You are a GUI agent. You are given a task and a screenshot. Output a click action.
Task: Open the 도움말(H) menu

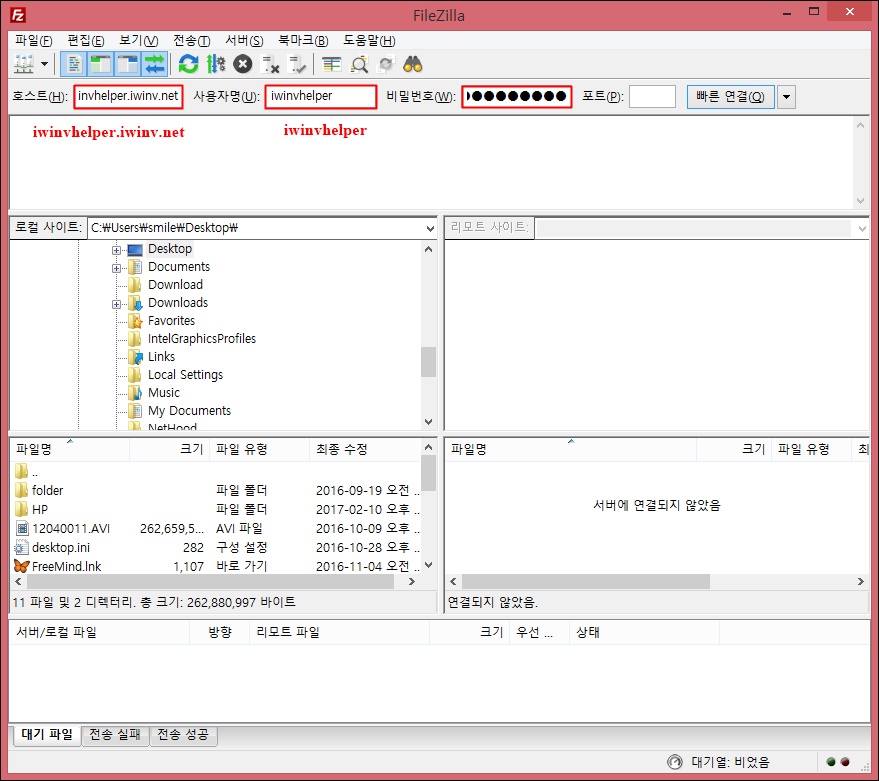tap(369, 40)
